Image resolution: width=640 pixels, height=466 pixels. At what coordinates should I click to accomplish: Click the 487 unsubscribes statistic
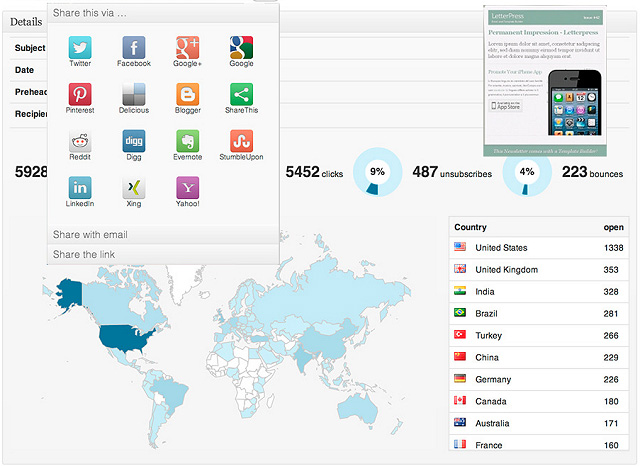[x=452, y=172]
